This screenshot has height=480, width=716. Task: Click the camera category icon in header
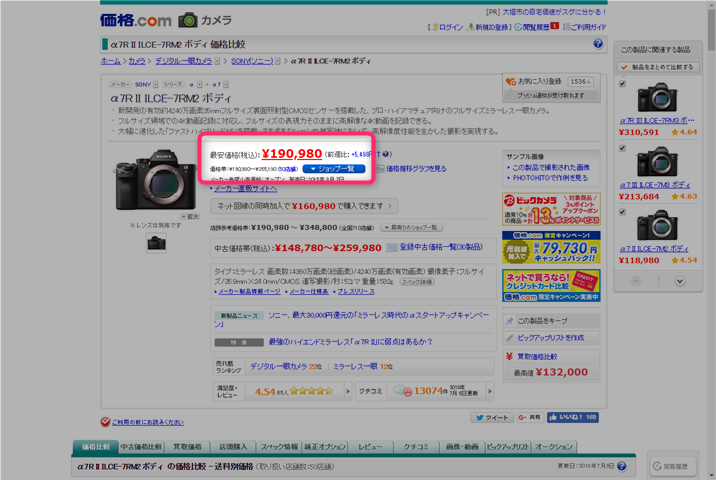tap(188, 20)
